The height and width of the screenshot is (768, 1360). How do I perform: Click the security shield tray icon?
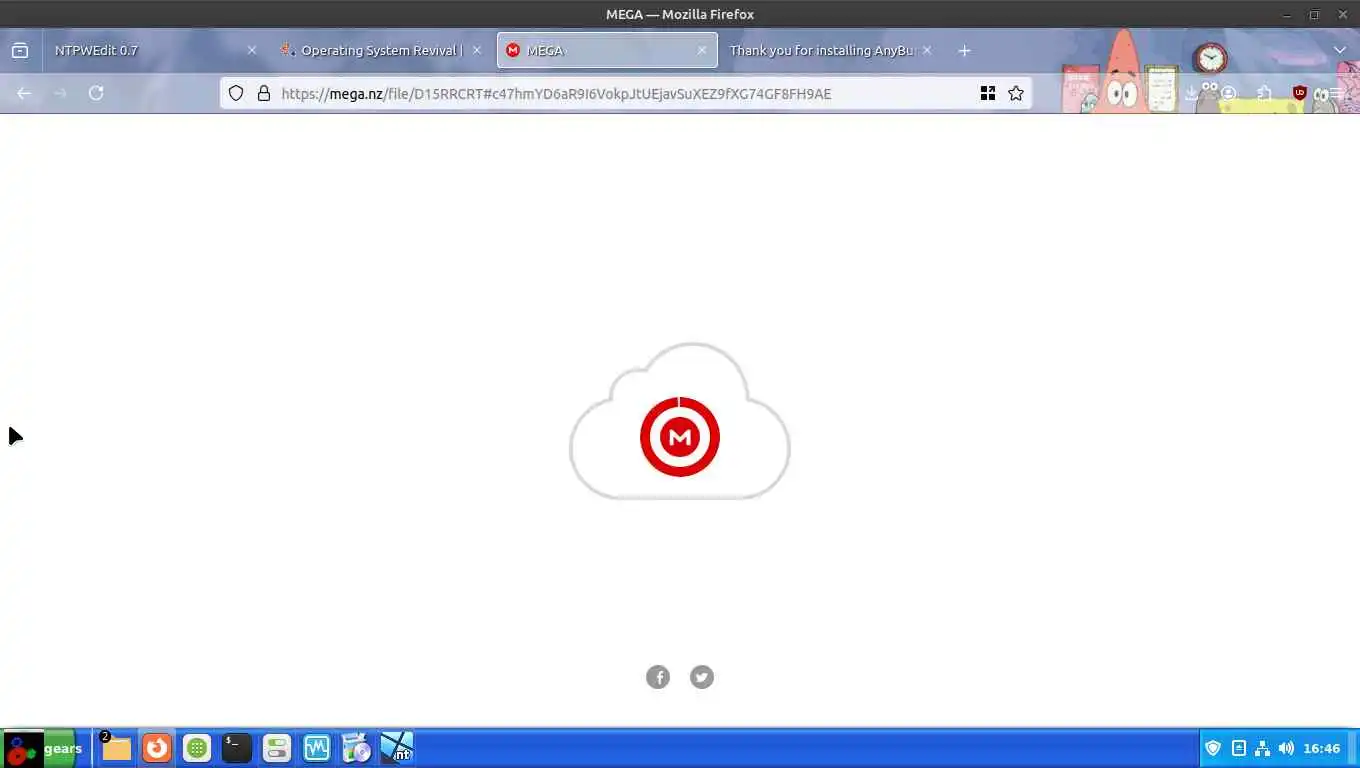(x=1213, y=748)
